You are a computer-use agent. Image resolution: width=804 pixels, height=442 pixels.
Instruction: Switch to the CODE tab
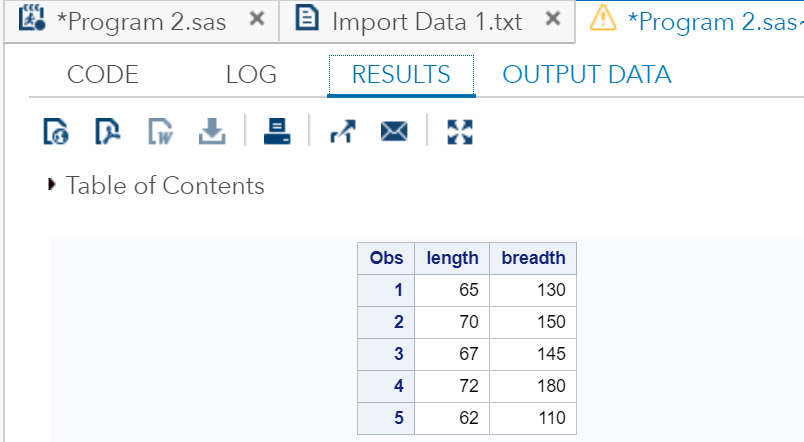pyautogui.click(x=103, y=75)
